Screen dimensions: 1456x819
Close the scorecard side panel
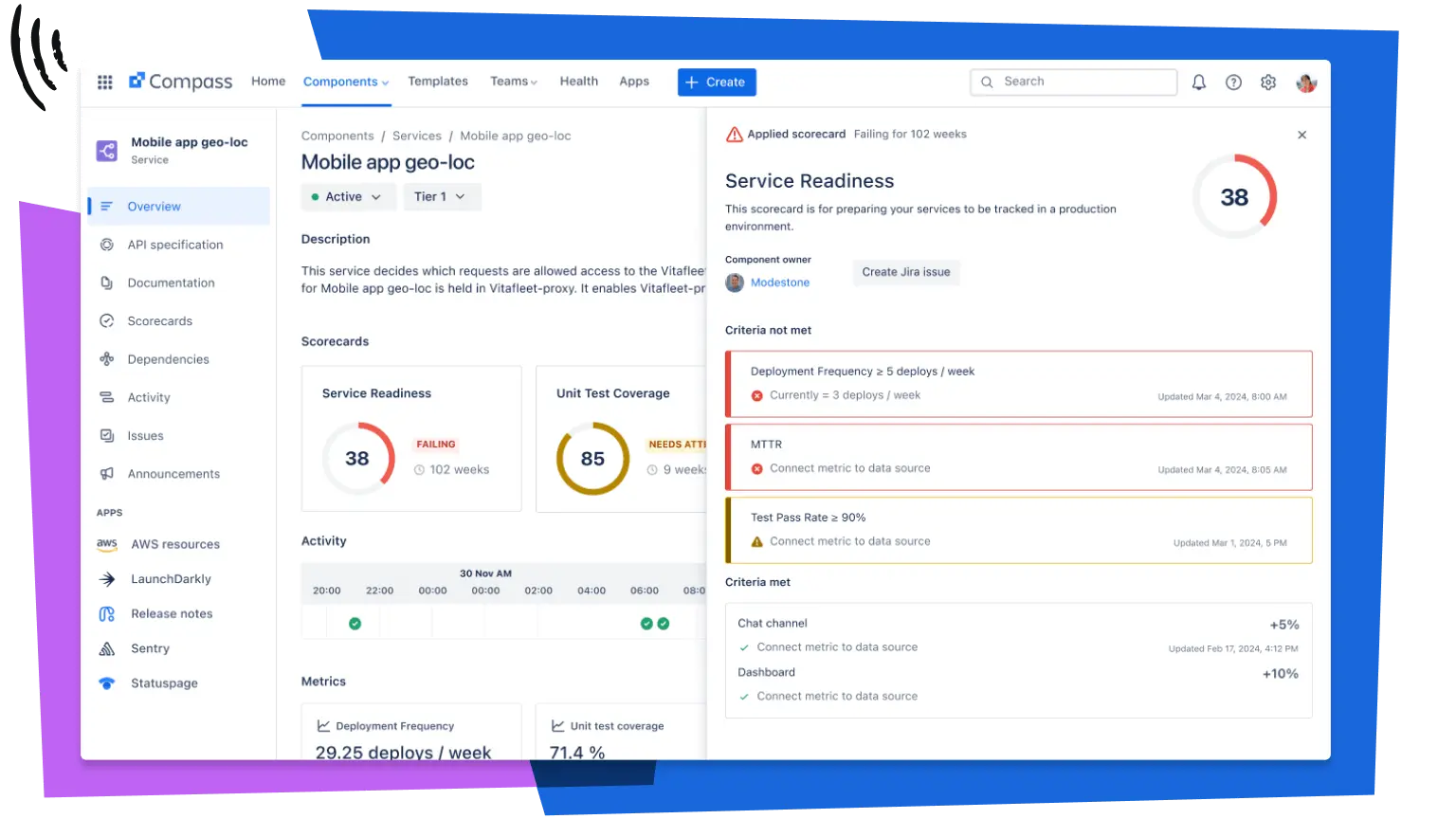pos(1302,136)
